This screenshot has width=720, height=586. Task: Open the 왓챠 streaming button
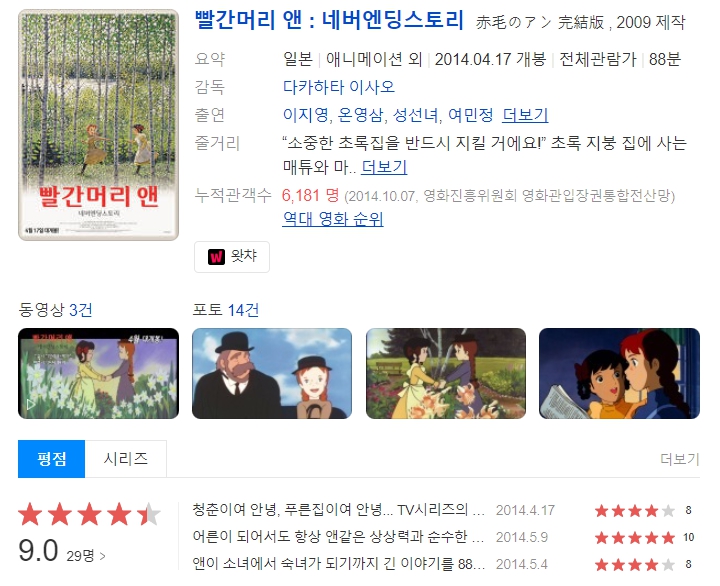coord(232,257)
